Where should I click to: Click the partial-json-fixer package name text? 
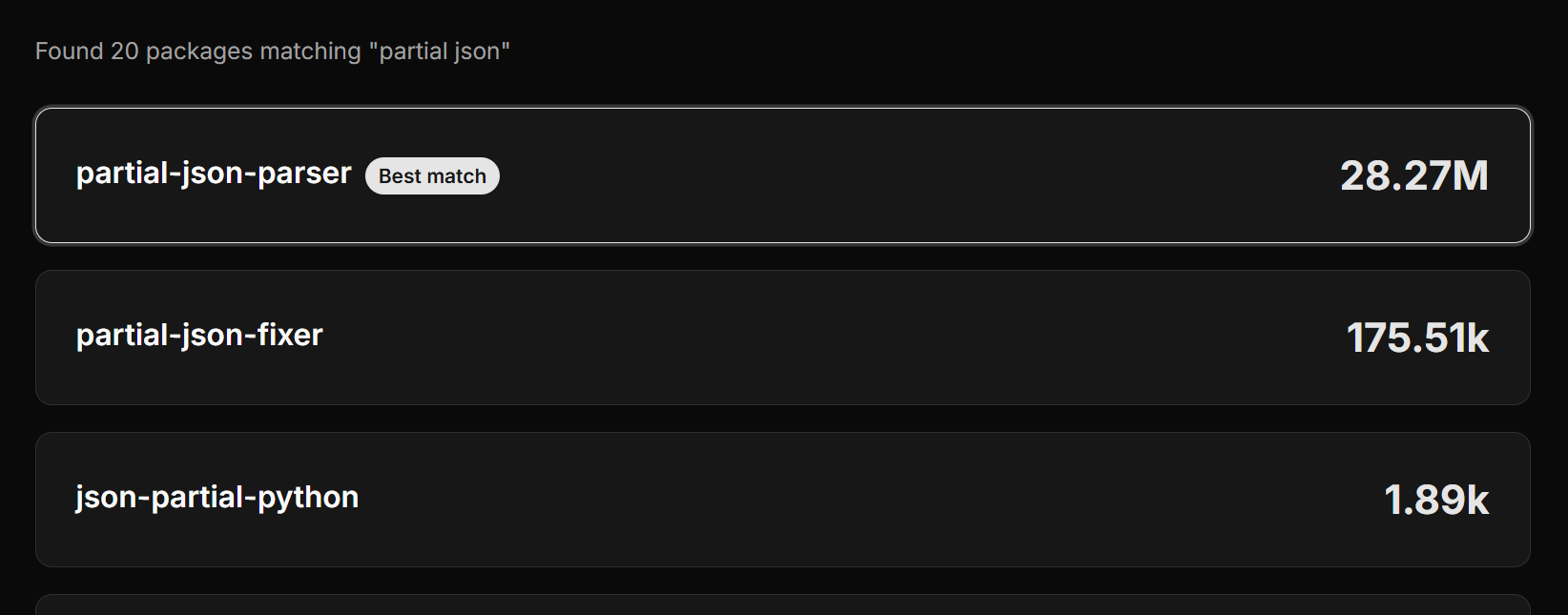point(199,336)
